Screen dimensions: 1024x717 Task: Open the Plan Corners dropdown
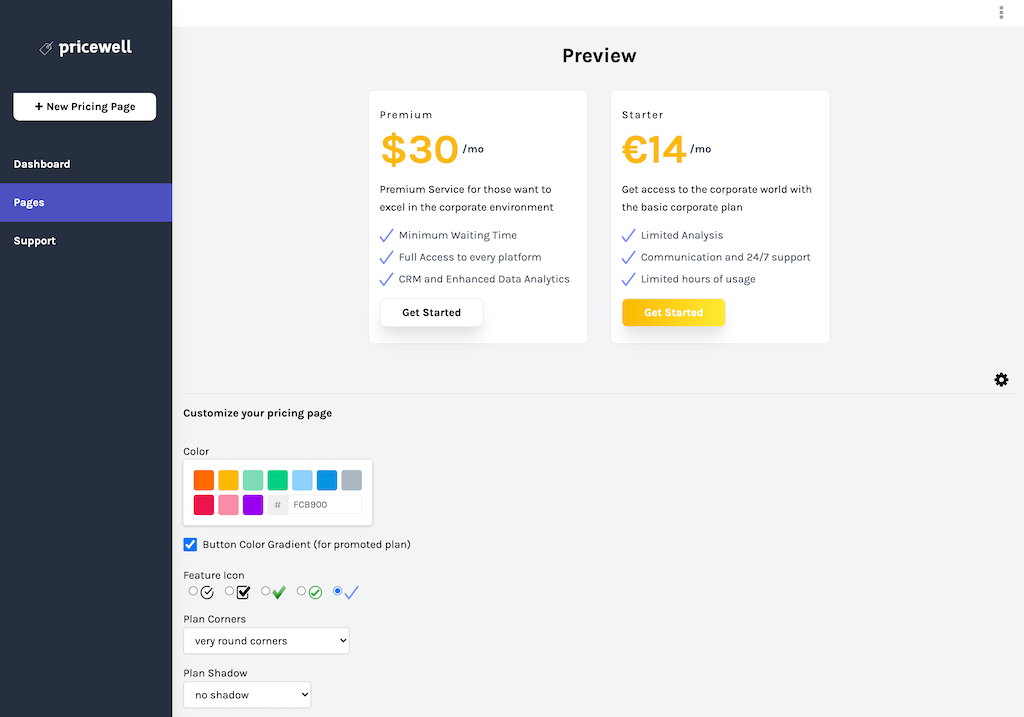pos(266,641)
